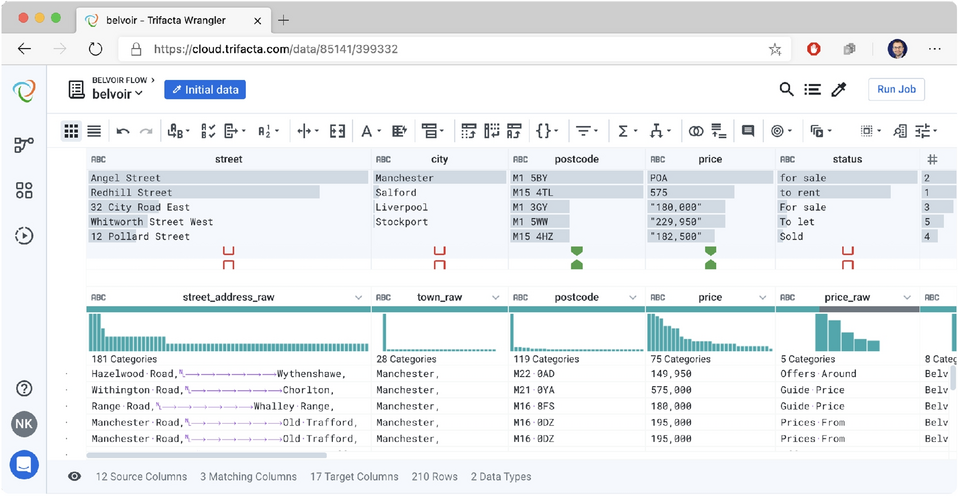Open the Jobs play icon in sidebar
This screenshot has height=496, width=958.
tap(25, 236)
